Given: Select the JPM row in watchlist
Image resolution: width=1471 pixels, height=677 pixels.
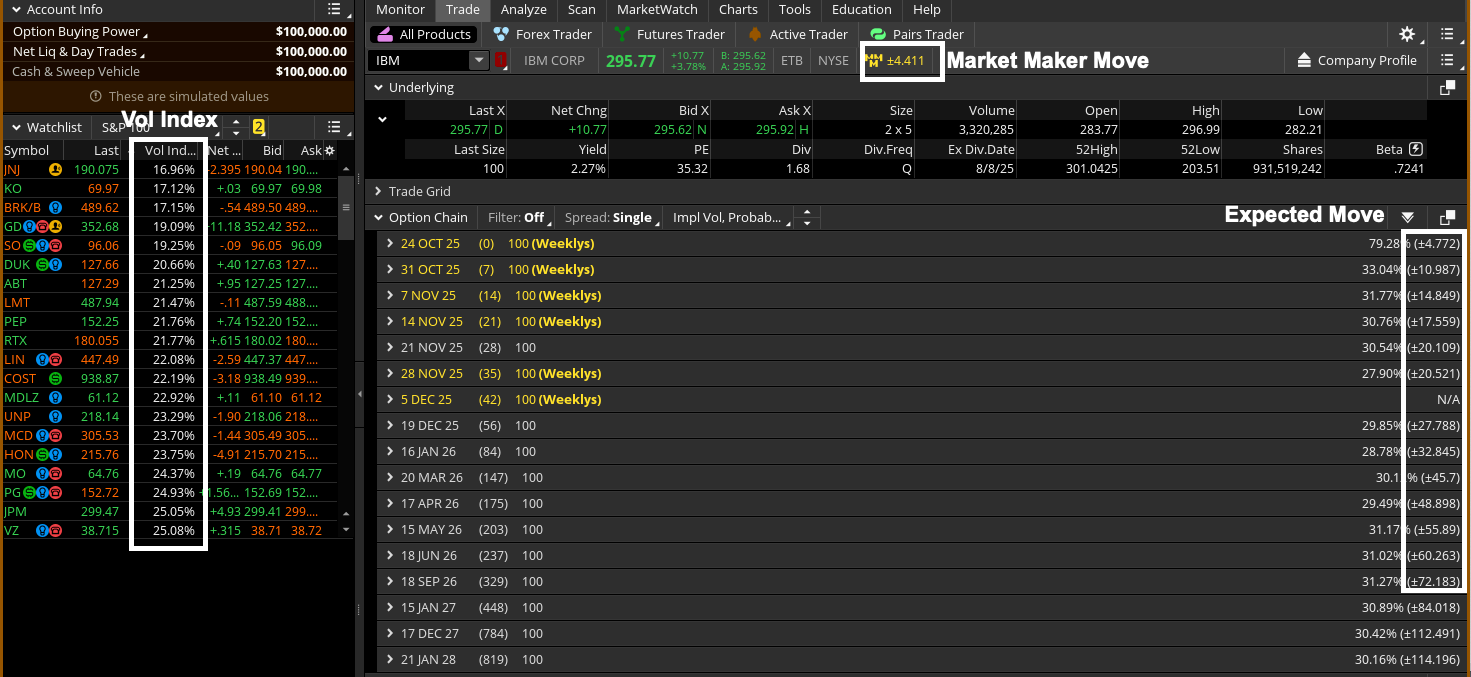Looking at the screenshot, I should pos(170,512).
